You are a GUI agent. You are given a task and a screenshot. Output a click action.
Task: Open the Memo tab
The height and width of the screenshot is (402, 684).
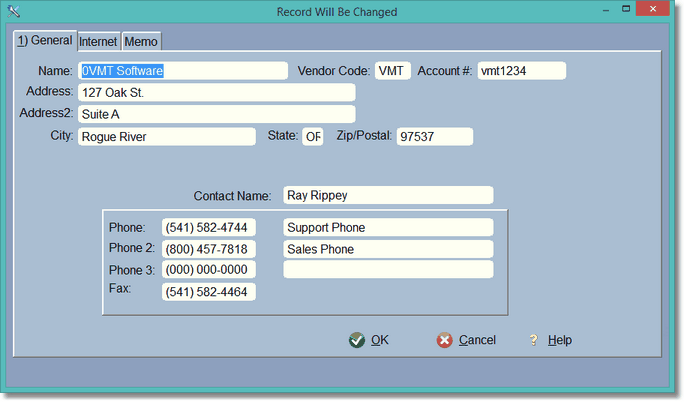(141, 42)
